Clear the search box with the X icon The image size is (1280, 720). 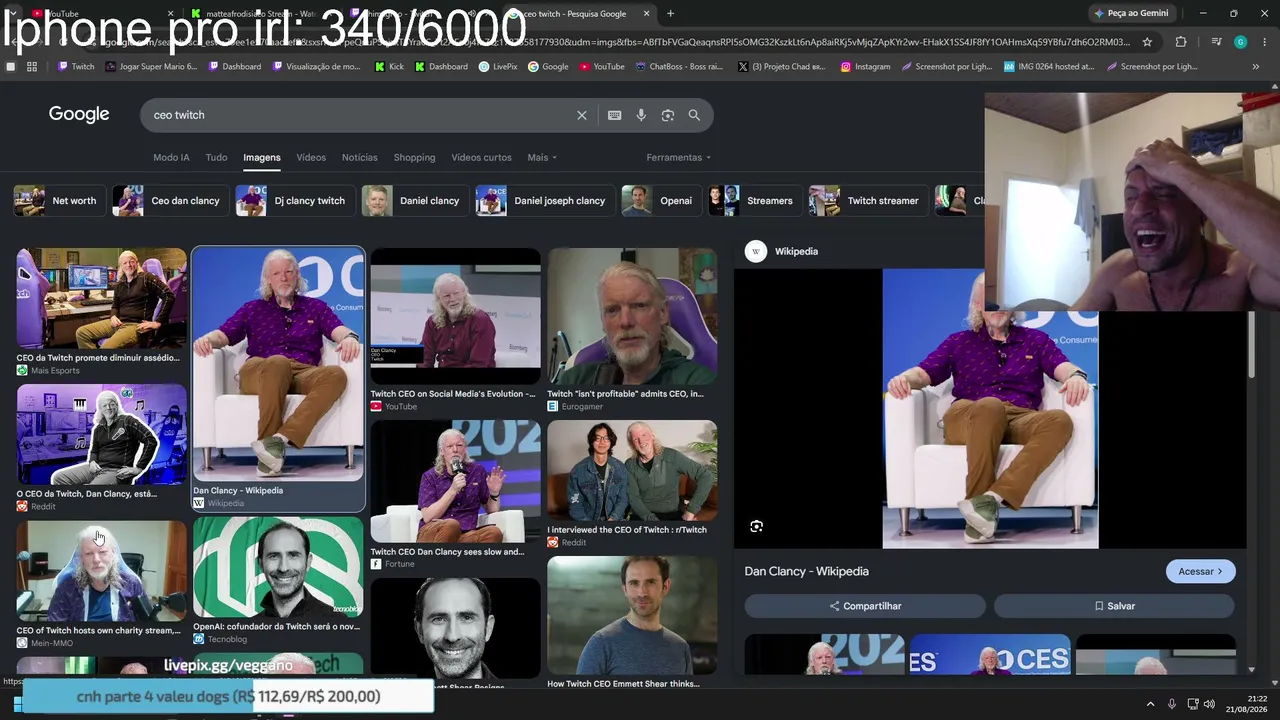tap(582, 115)
